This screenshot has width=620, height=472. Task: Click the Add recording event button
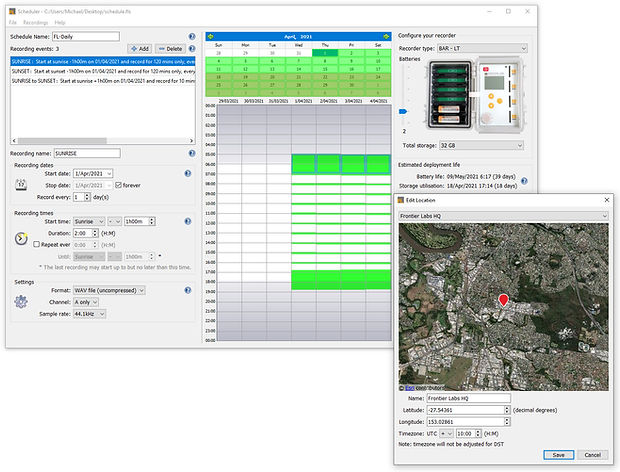(x=140, y=49)
